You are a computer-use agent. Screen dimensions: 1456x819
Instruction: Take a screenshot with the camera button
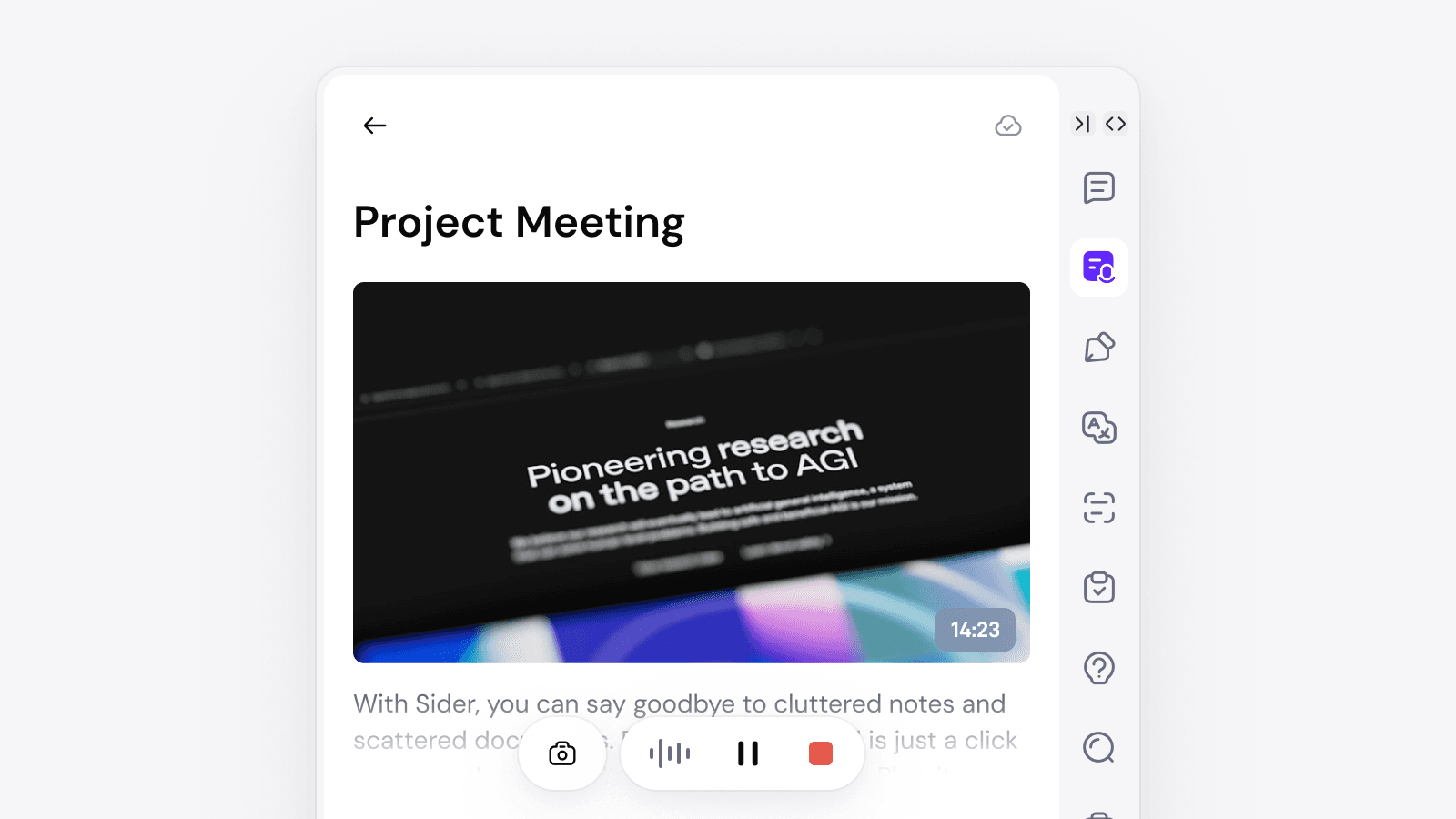(x=562, y=753)
